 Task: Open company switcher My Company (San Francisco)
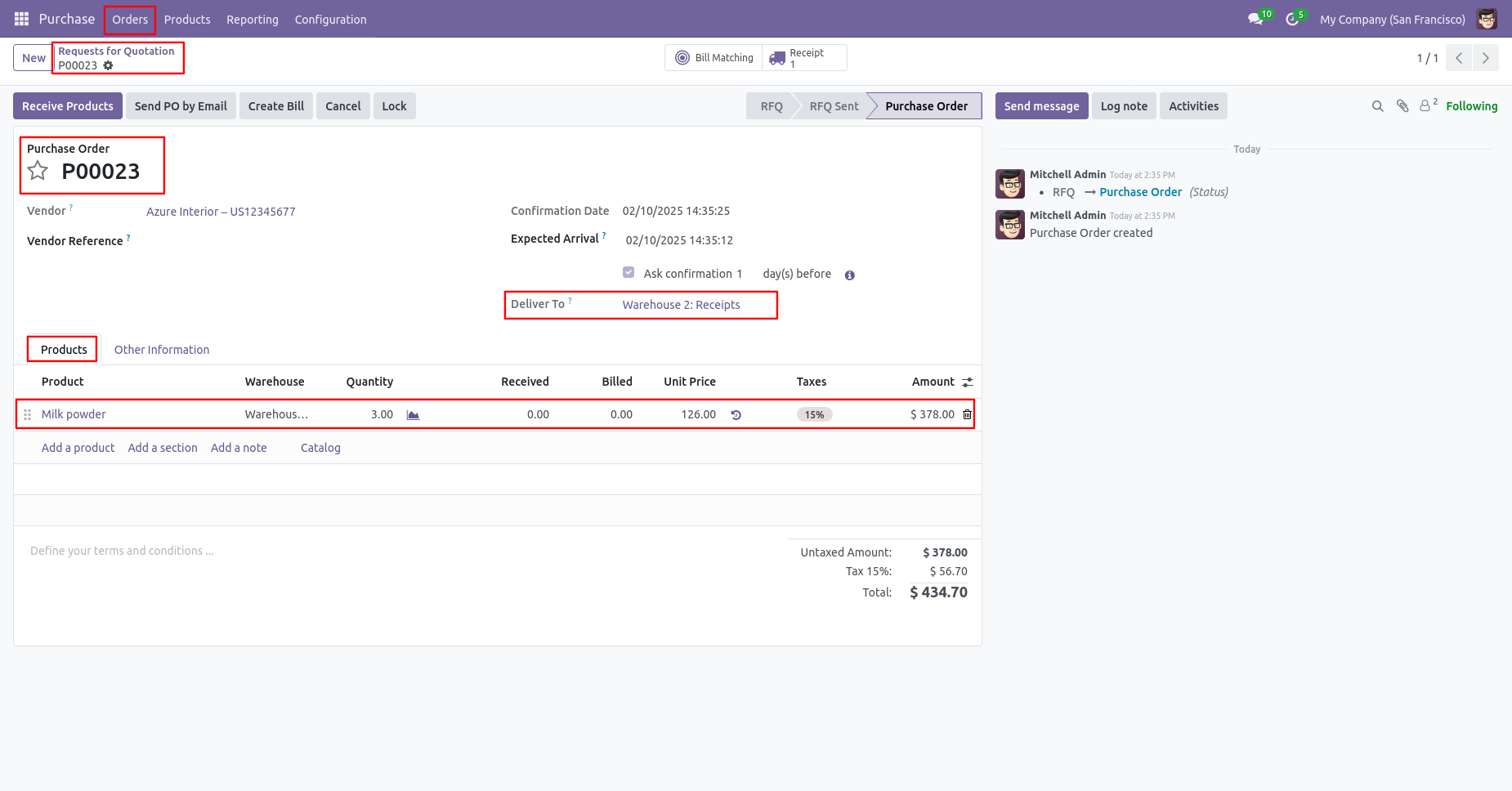coord(1392,20)
